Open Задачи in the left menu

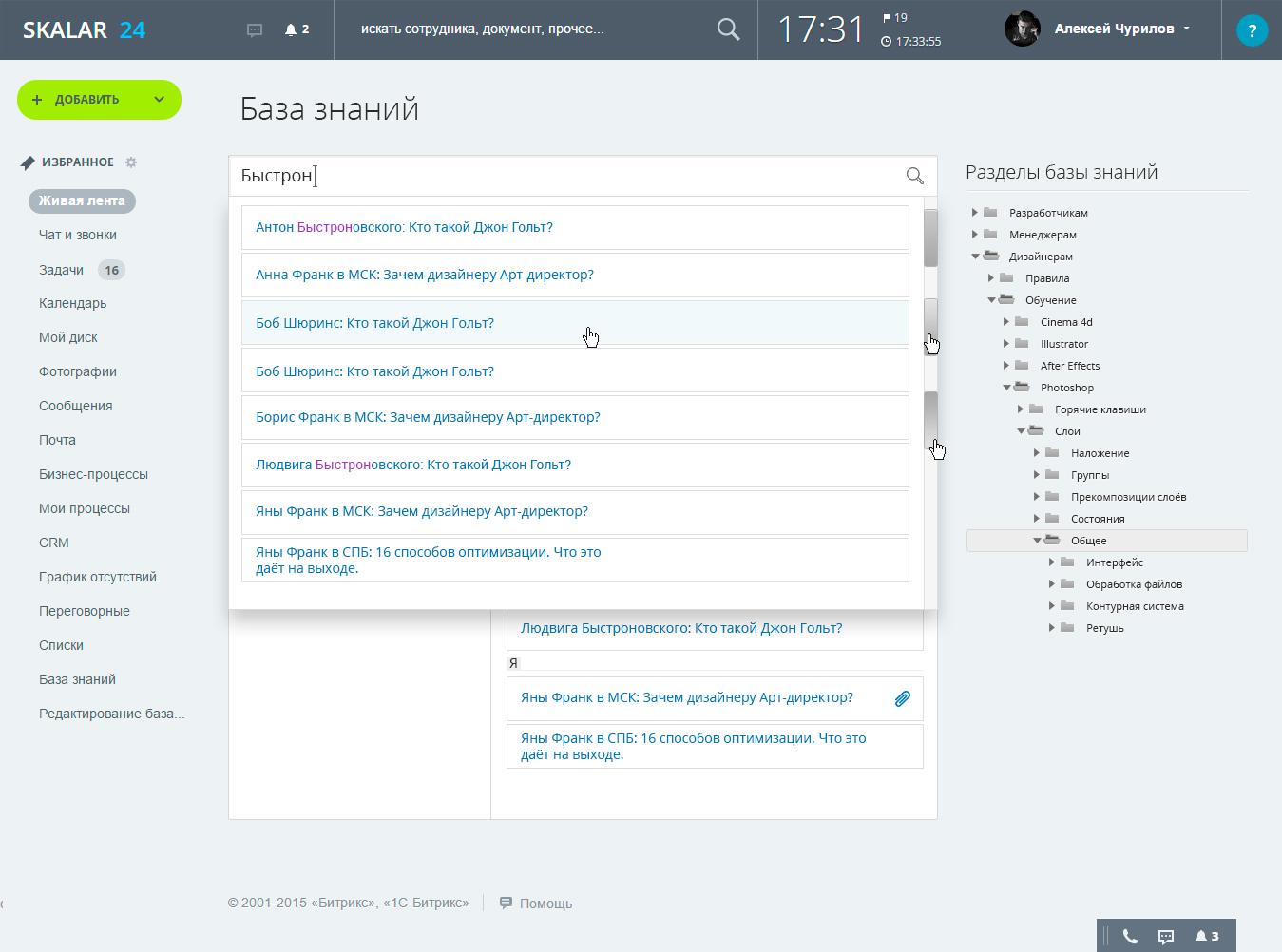pos(62,270)
